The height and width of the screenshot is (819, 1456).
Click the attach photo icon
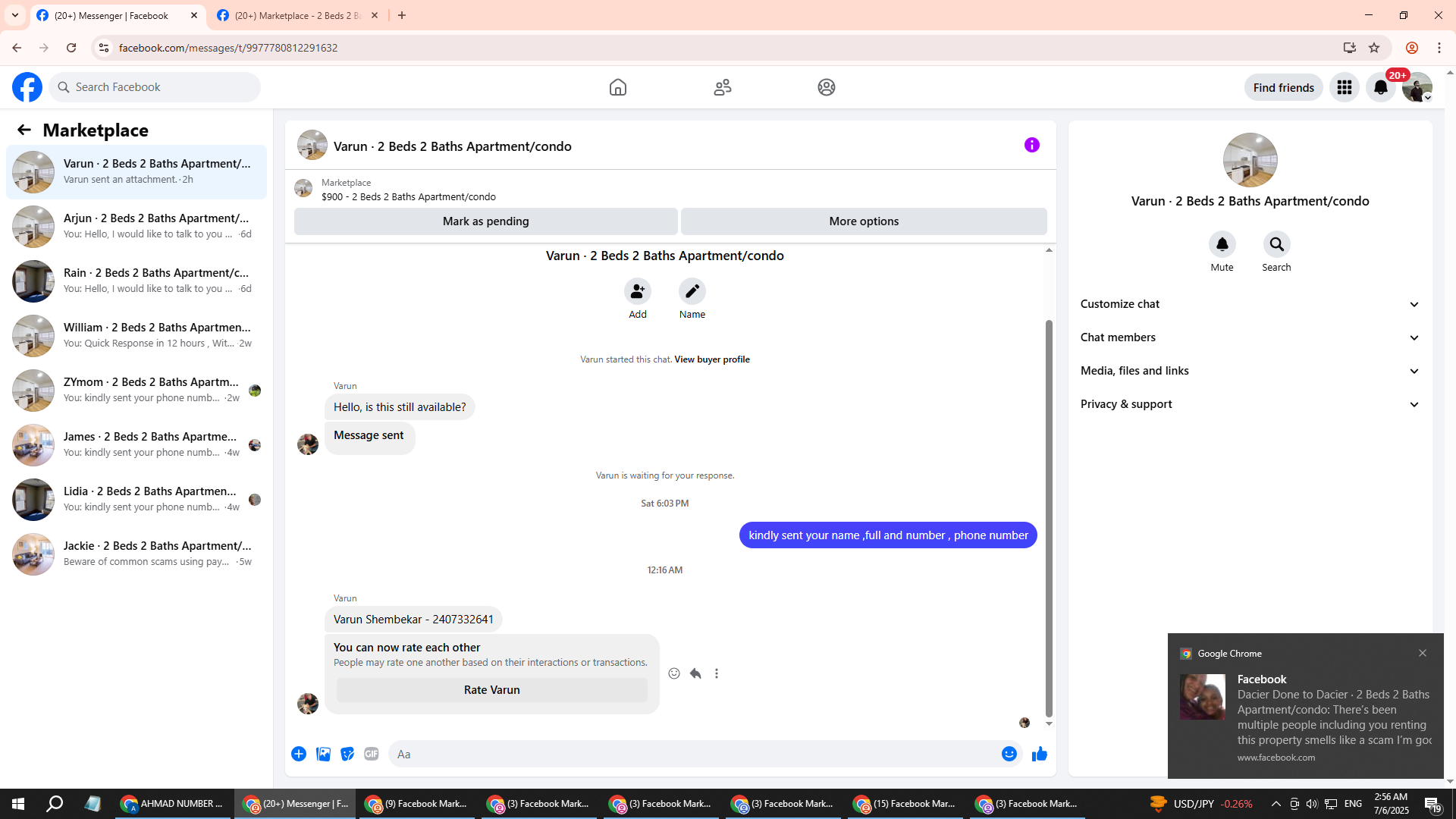pos(323,754)
